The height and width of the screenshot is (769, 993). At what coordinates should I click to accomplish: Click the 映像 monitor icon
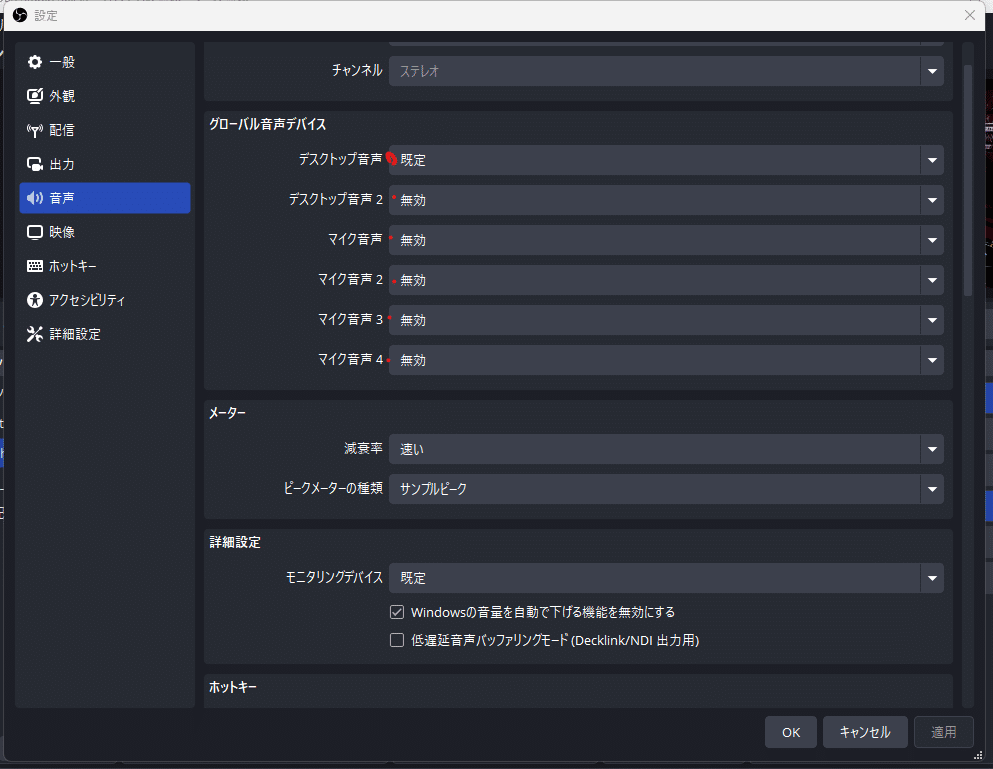click(35, 232)
